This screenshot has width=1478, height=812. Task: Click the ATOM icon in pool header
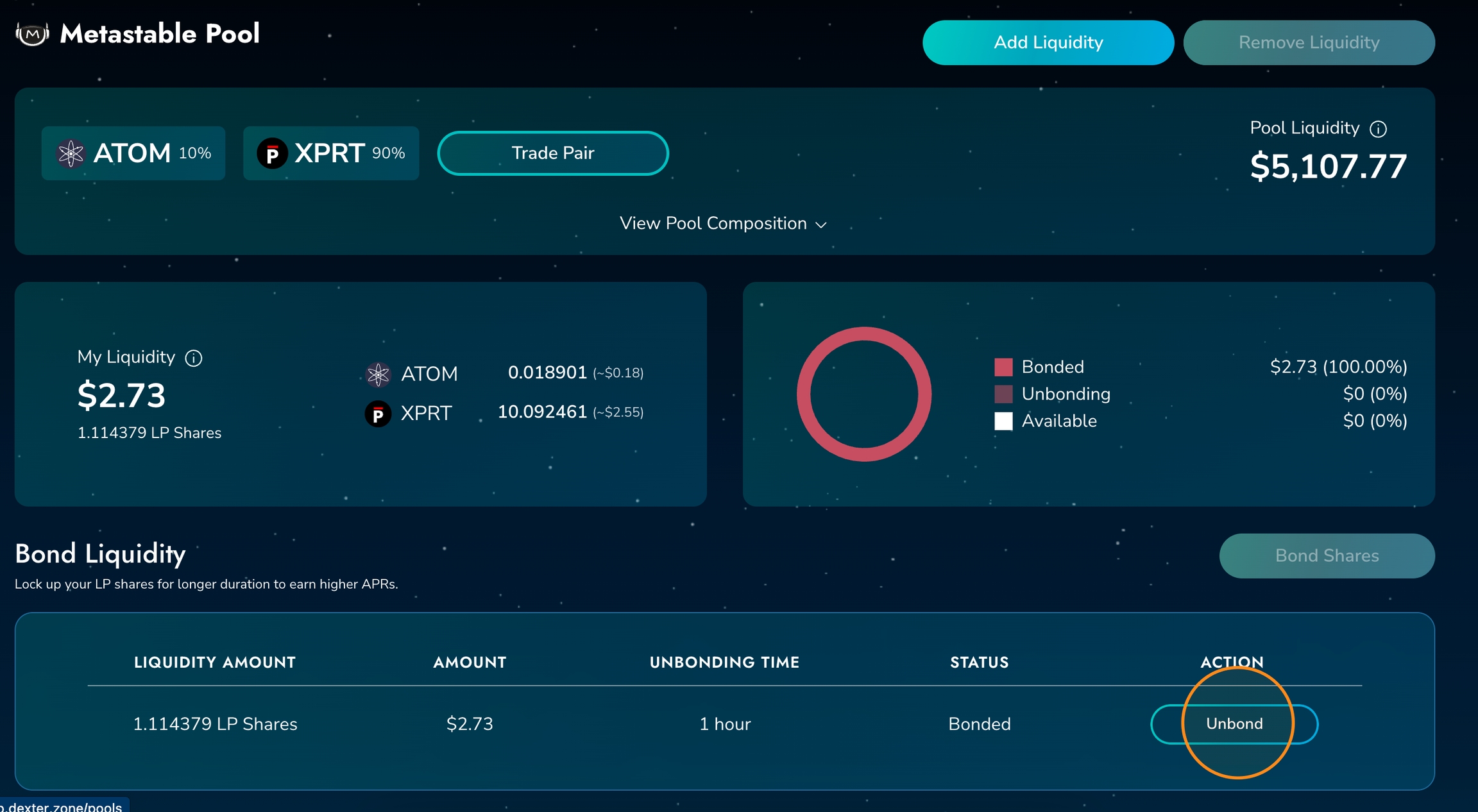71,153
